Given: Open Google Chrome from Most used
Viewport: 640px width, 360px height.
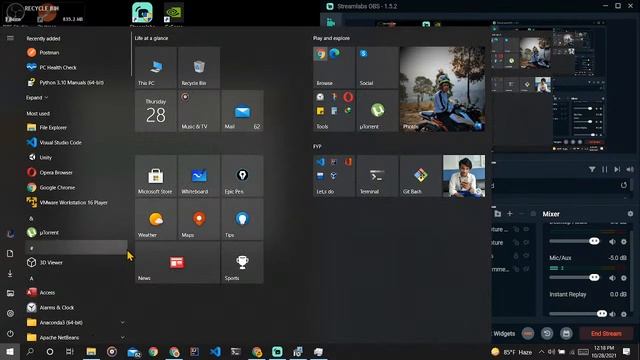Looking at the screenshot, I should (76, 187).
